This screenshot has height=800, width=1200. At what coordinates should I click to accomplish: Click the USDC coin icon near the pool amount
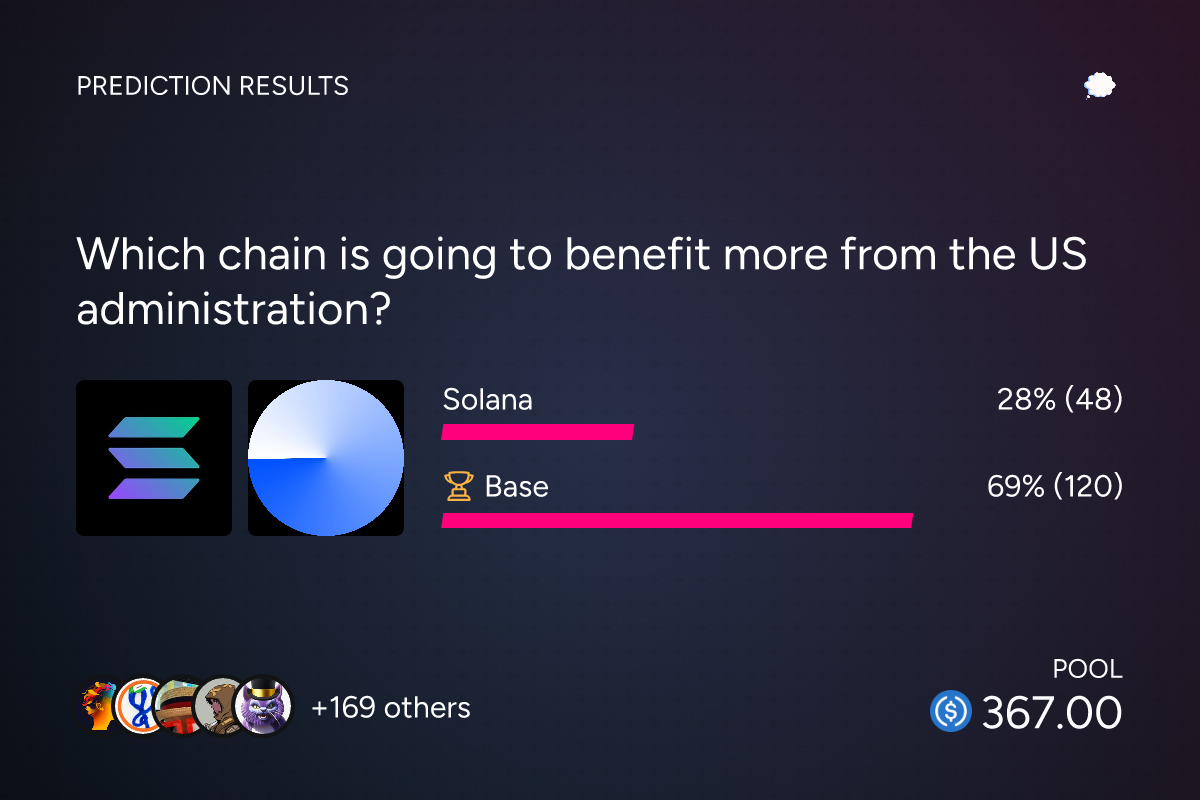tap(951, 712)
